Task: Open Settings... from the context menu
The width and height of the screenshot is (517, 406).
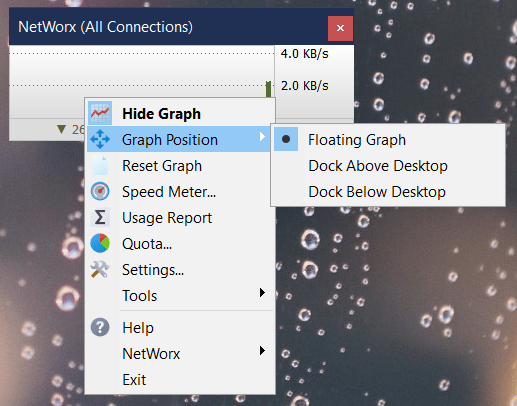Action: (180, 269)
